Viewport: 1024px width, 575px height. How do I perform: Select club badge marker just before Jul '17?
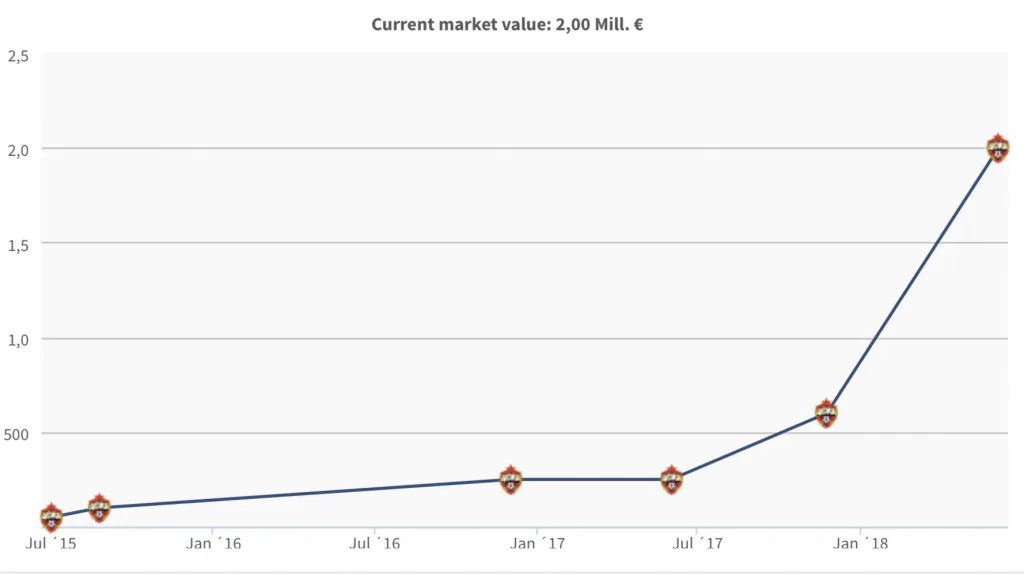[672, 480]
